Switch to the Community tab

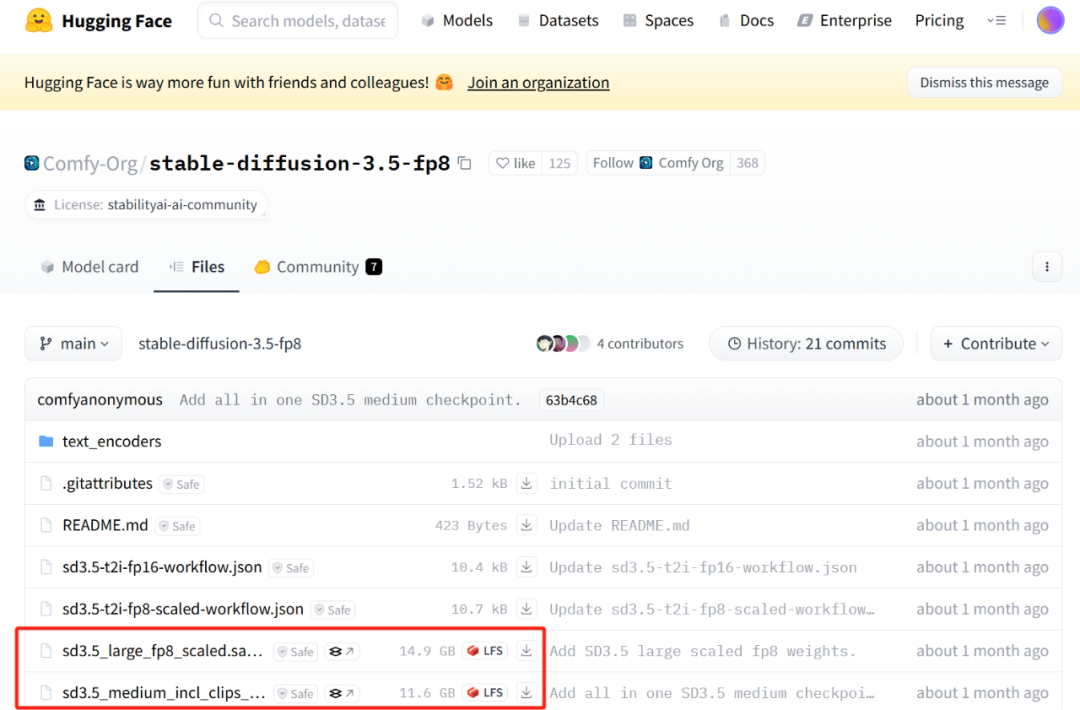pyautogui.click(x=318, y=267)
